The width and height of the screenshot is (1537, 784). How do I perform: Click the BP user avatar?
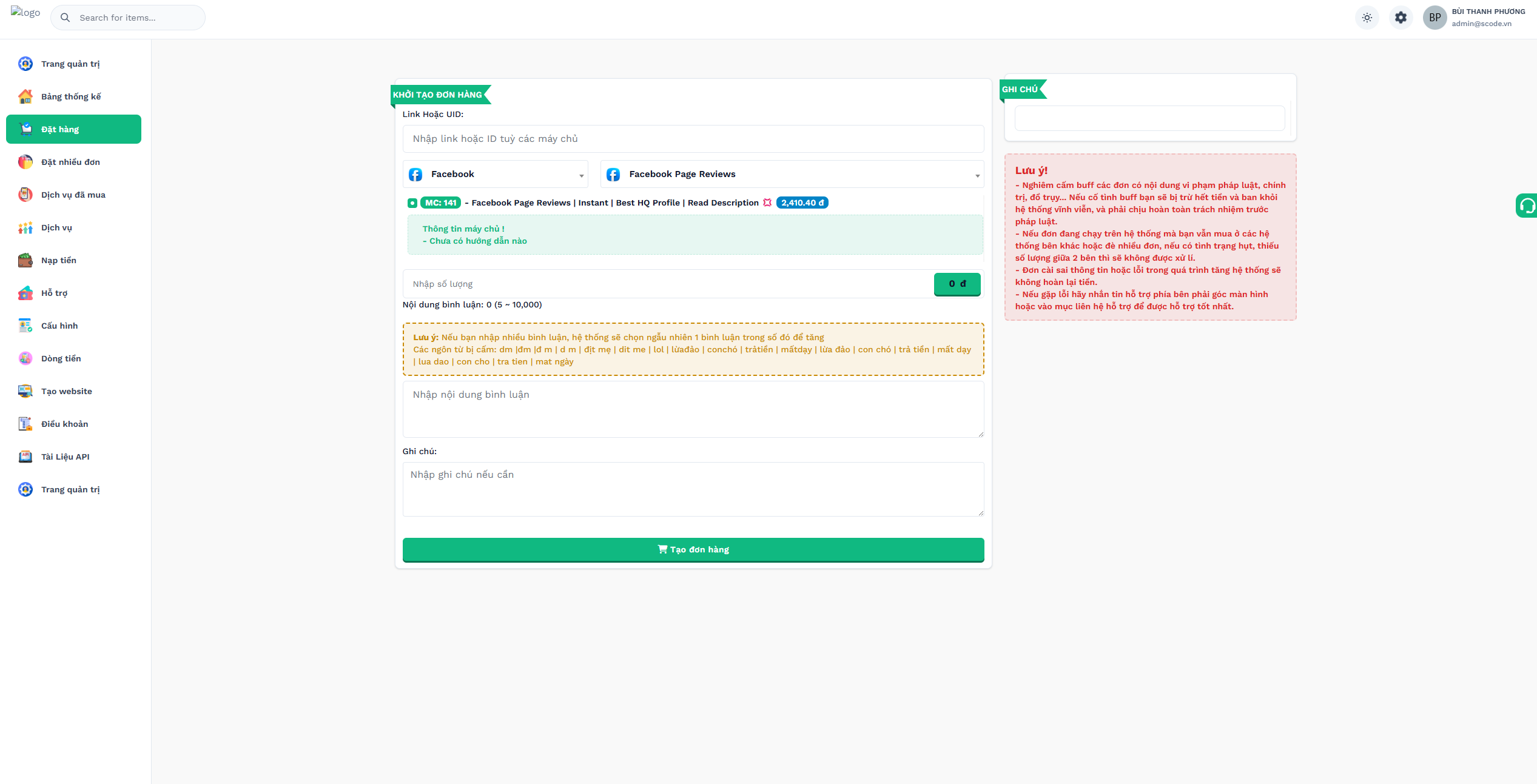pos(1434,18)
